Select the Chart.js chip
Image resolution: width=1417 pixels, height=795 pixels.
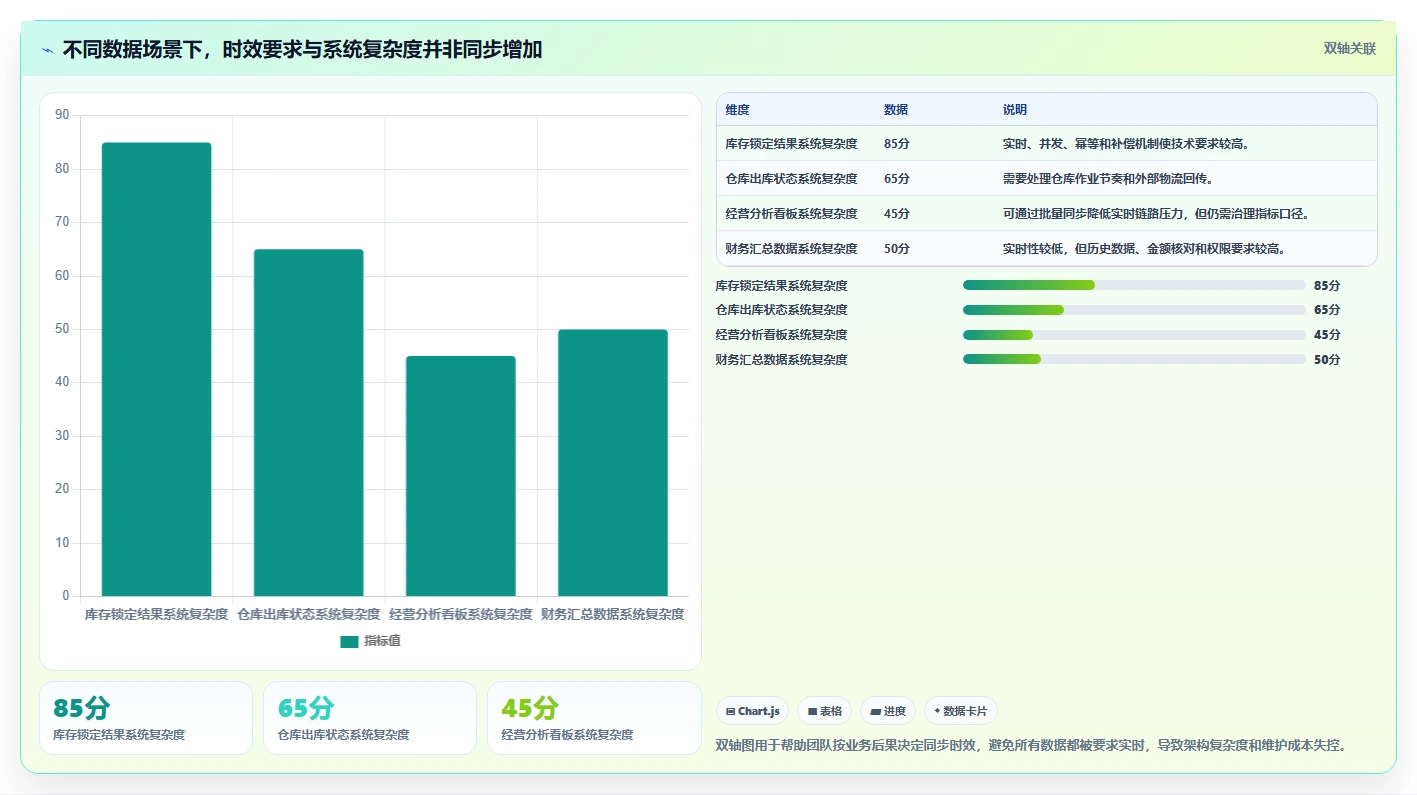(752, 711)
